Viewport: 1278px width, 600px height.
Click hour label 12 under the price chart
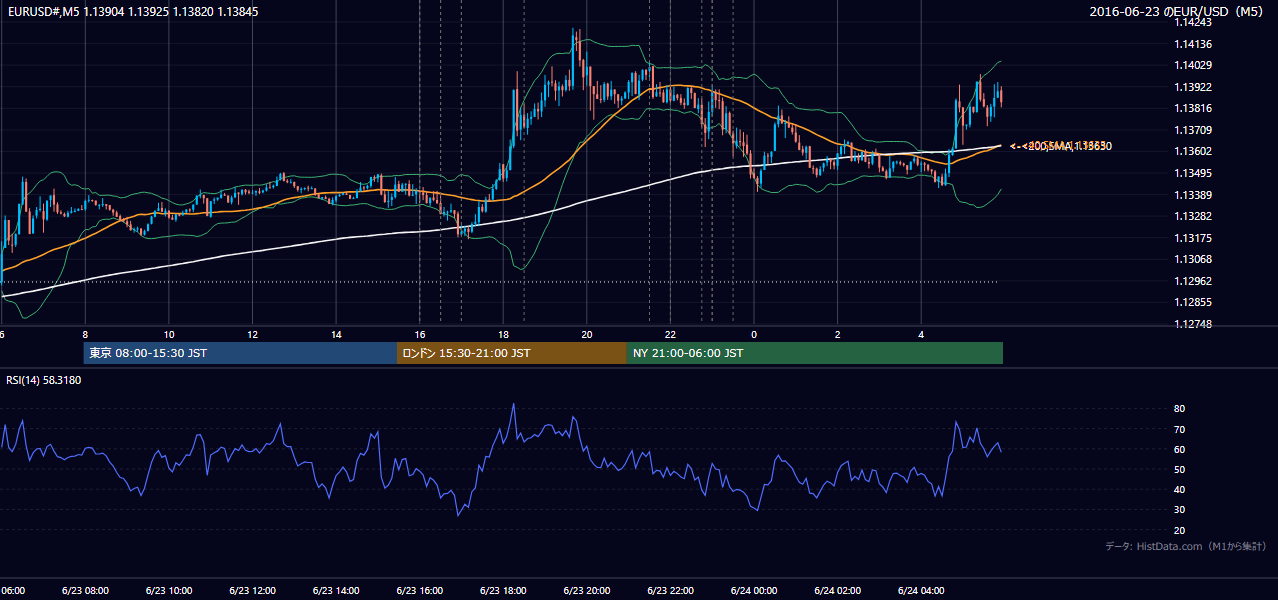click(x=253, y=334)
